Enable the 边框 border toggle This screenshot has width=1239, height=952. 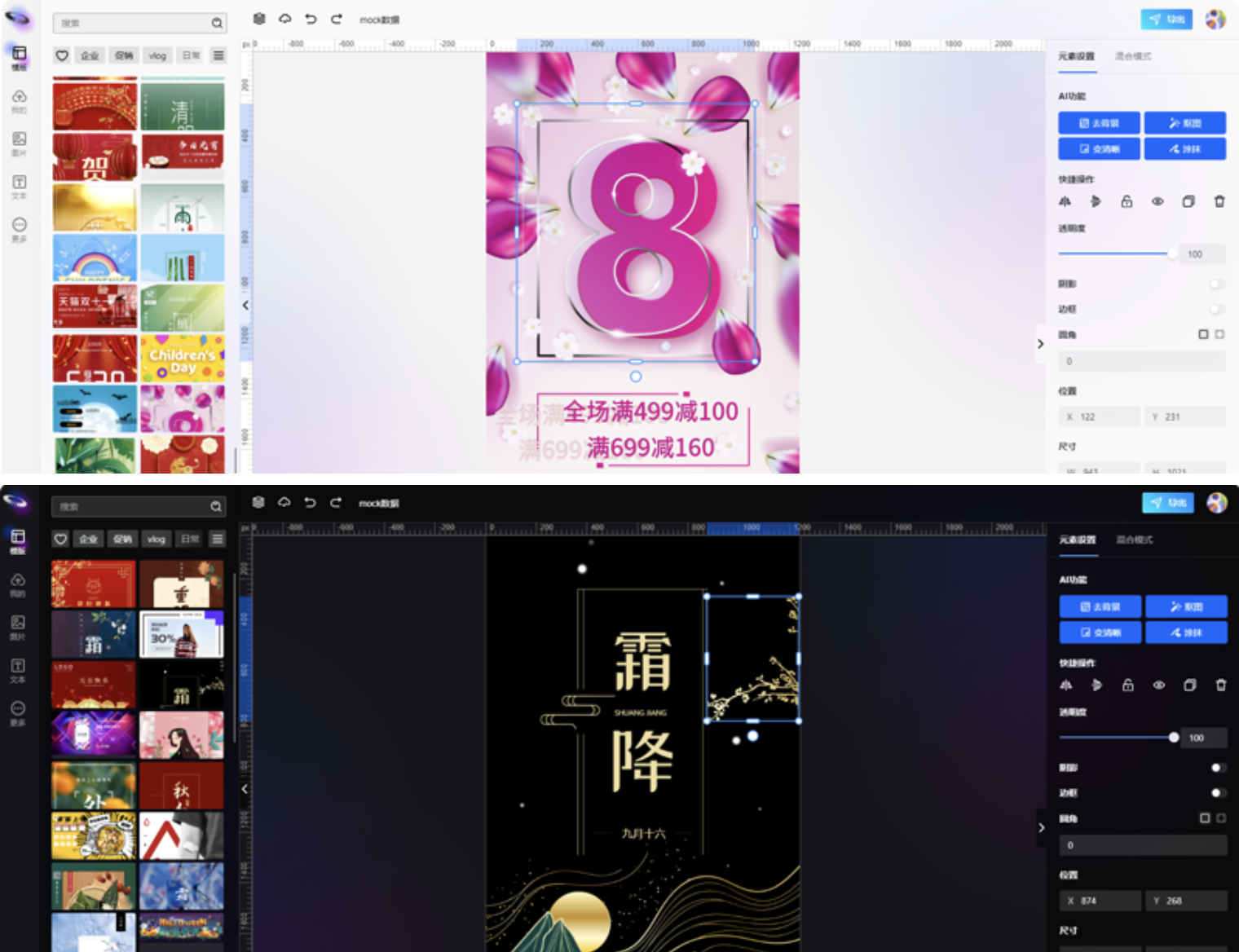pyautogui.click(x=1216, y=309)
